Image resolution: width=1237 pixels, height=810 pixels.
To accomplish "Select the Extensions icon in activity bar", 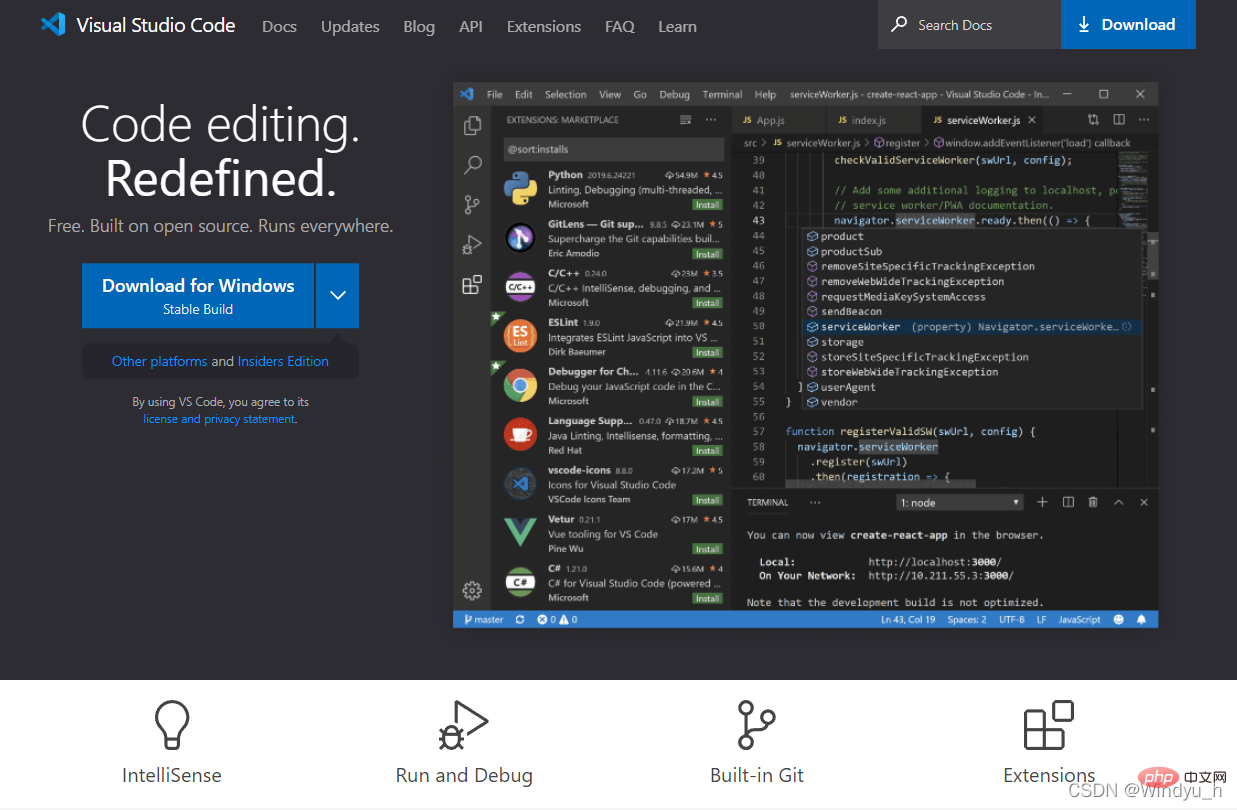I will pos(472,285).
